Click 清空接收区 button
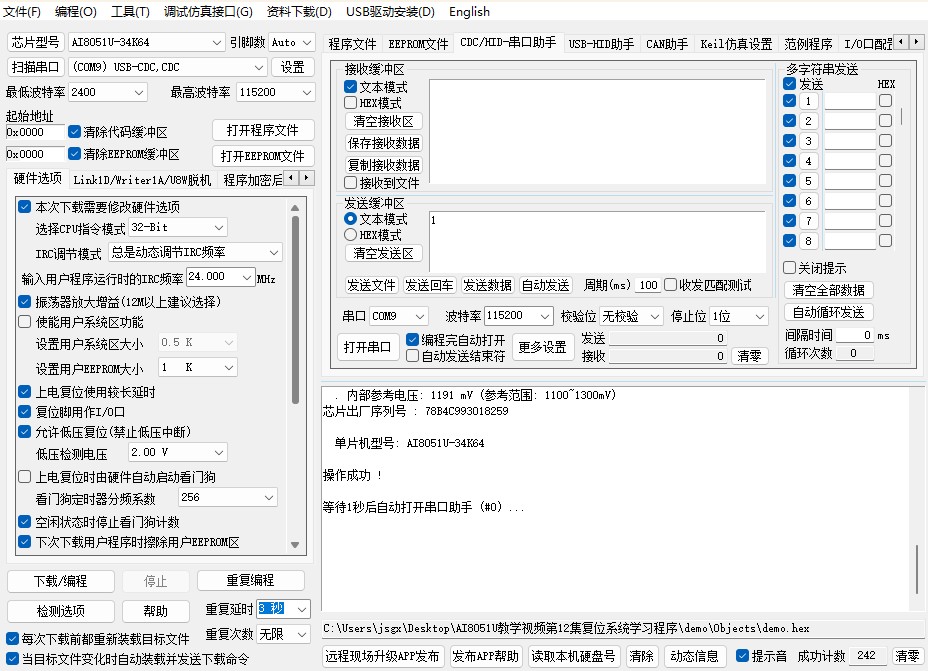Image resolution: width=928 pixels, height=671 pixels. point(384,121)
